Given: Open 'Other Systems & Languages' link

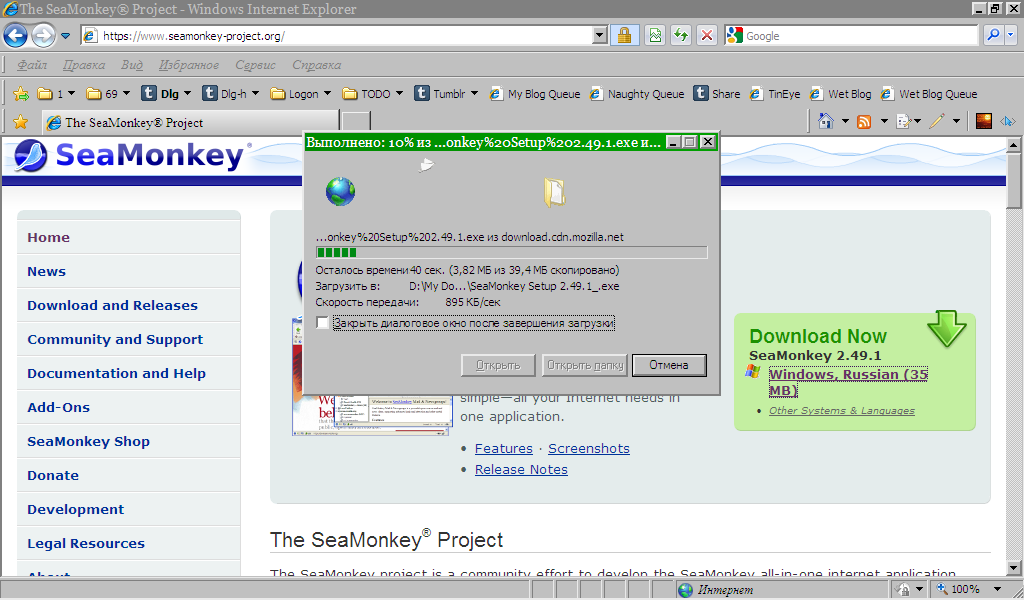Looking at the screenshot, I should click(842, 411).
